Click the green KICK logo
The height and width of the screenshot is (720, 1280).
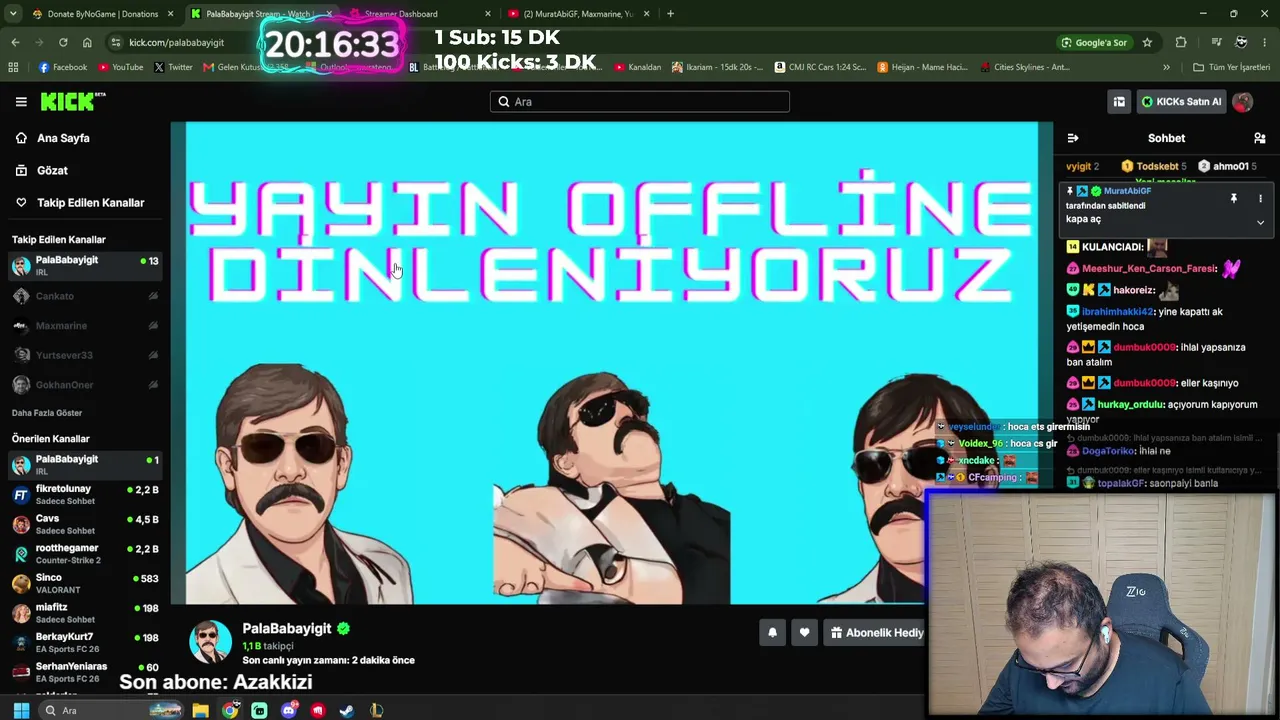pos(72,101)
